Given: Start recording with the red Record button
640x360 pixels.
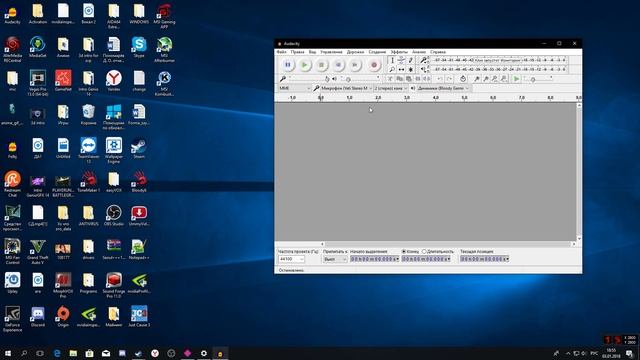Looking at the screenshot, I should coord(373,65).
